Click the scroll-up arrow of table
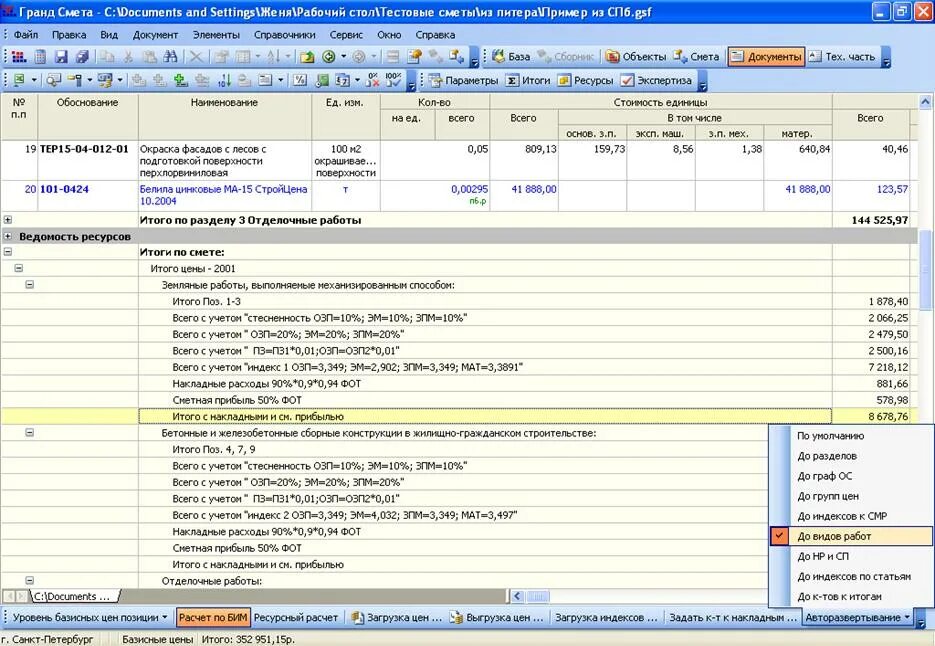This screenshot has height=646, width=935. pos(925,102)
